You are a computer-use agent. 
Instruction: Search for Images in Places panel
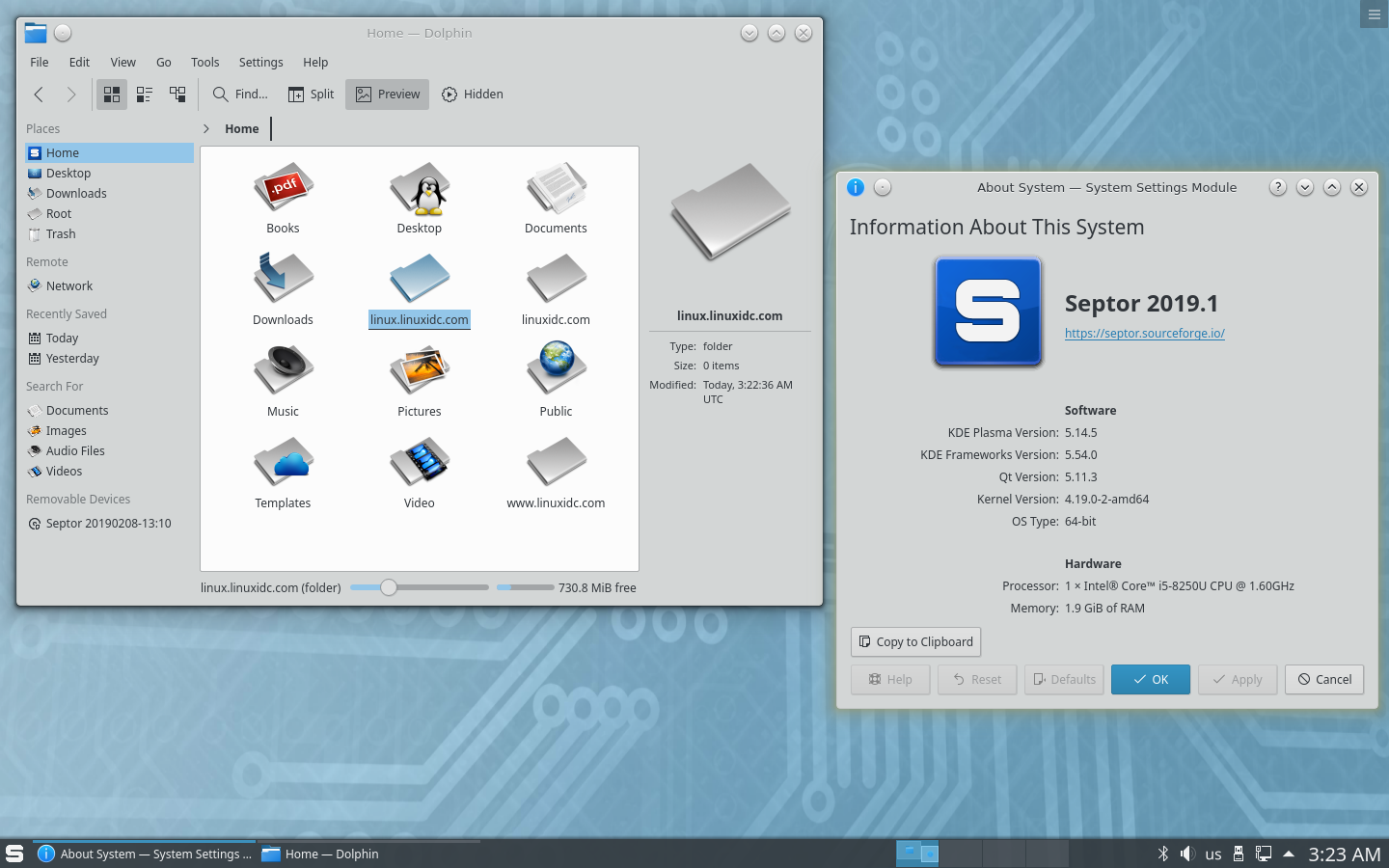coord(109,431)
